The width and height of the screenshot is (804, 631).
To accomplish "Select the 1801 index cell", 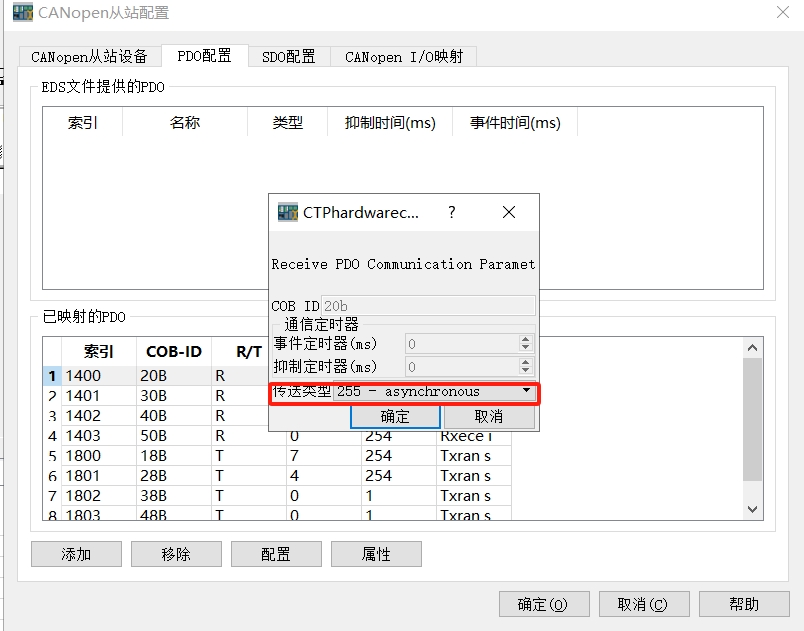I will click(99, 476).
